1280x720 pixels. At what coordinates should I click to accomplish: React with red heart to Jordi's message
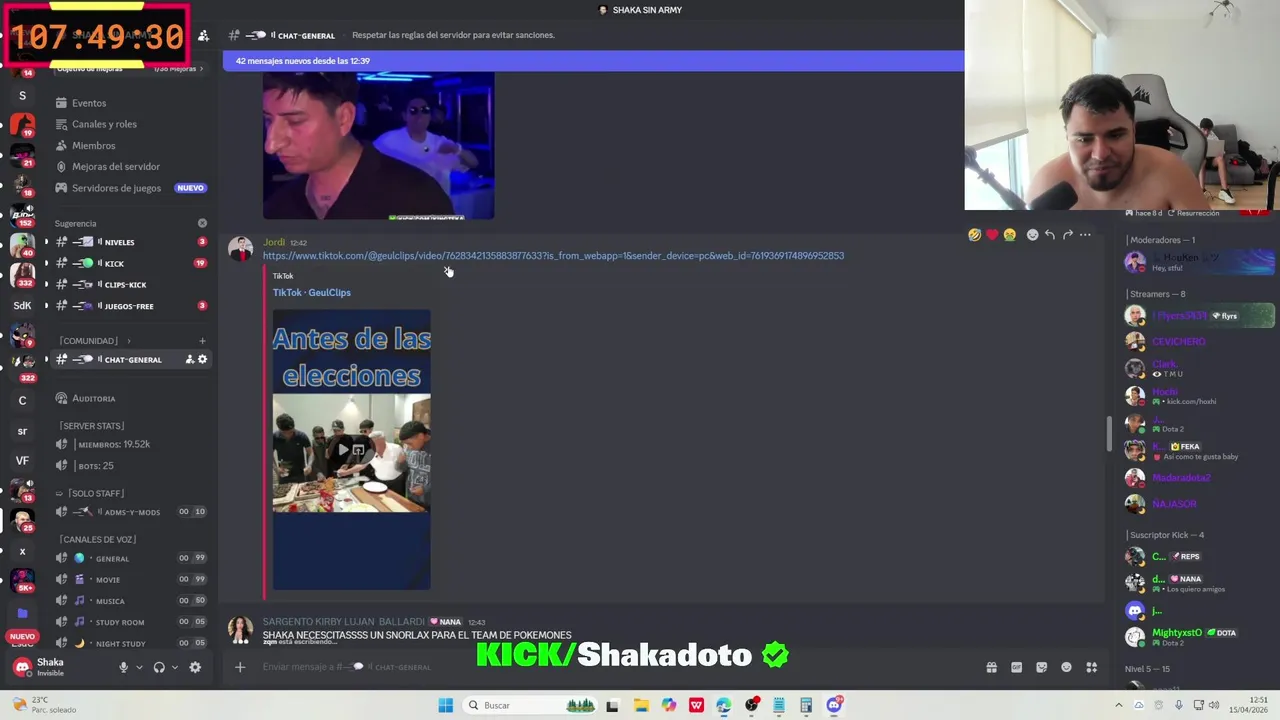[x=992, y=235]
